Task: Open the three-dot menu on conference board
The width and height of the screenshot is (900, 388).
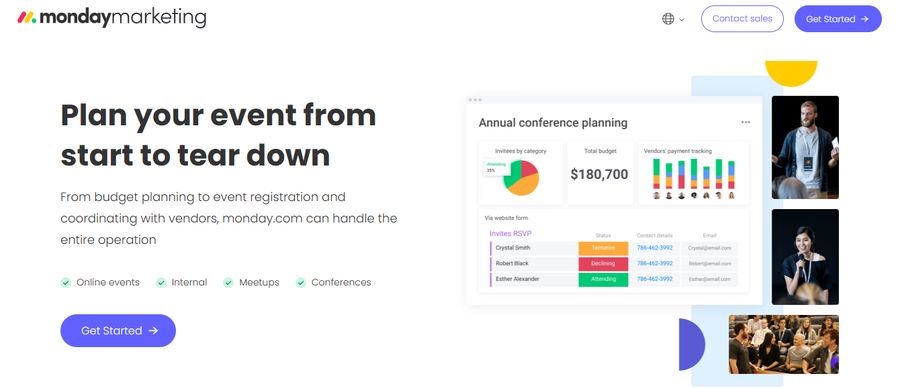Action: pos(746,122)
